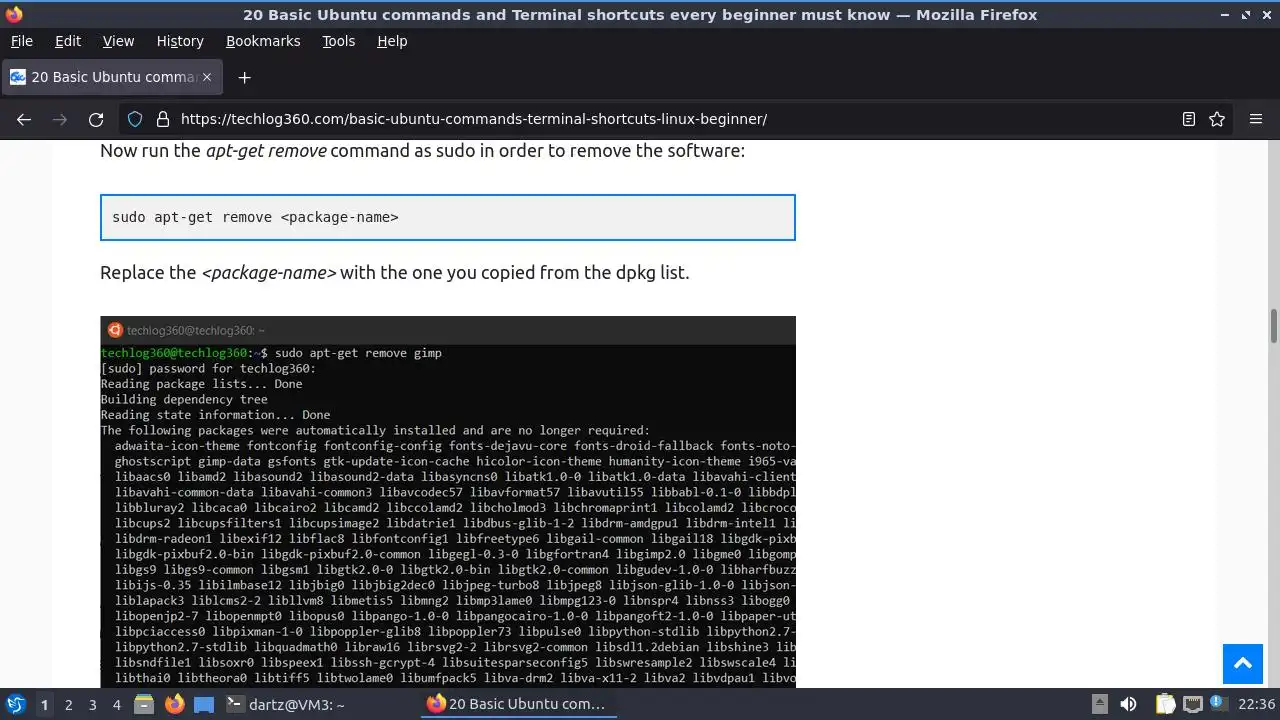Click the sudo apt-get remove code box

[448, 217]
